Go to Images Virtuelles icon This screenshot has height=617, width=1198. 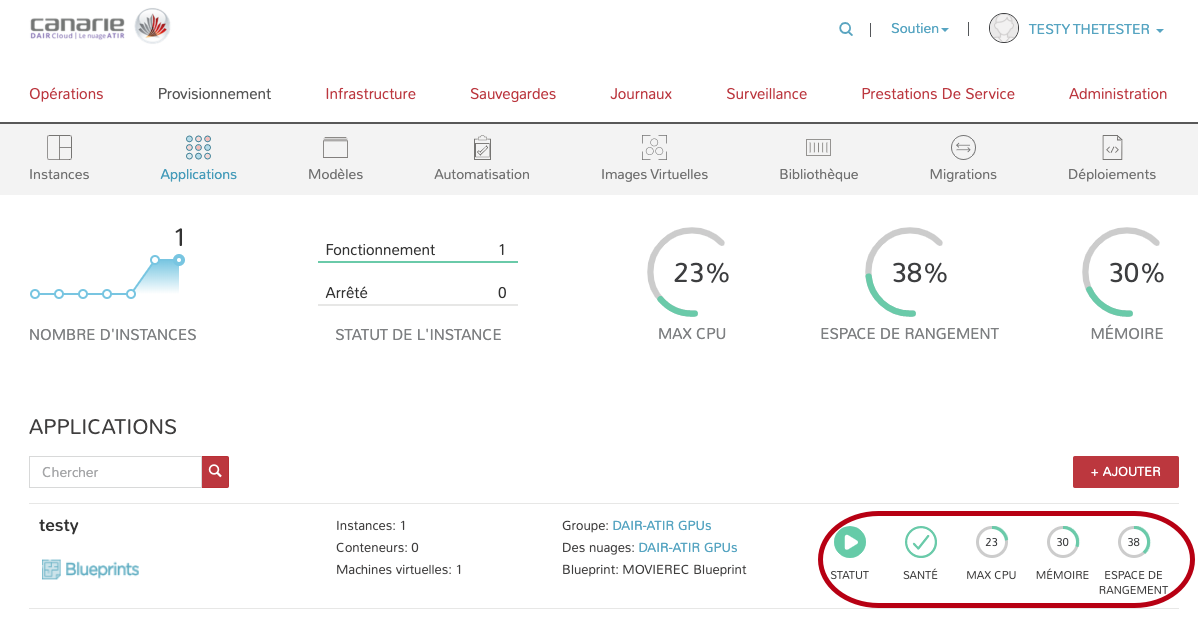(x=654, y=148)
